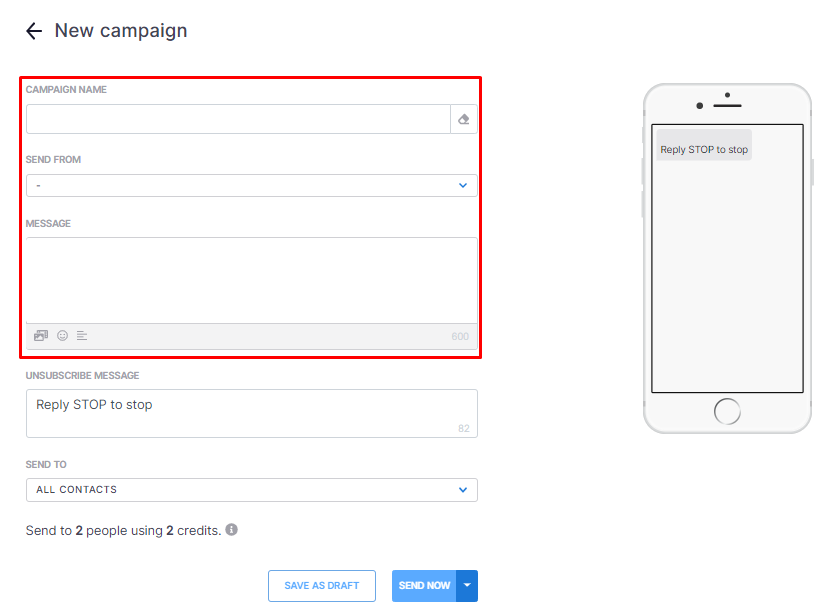Click the info icon next to credits

click(x=231, y=530)
